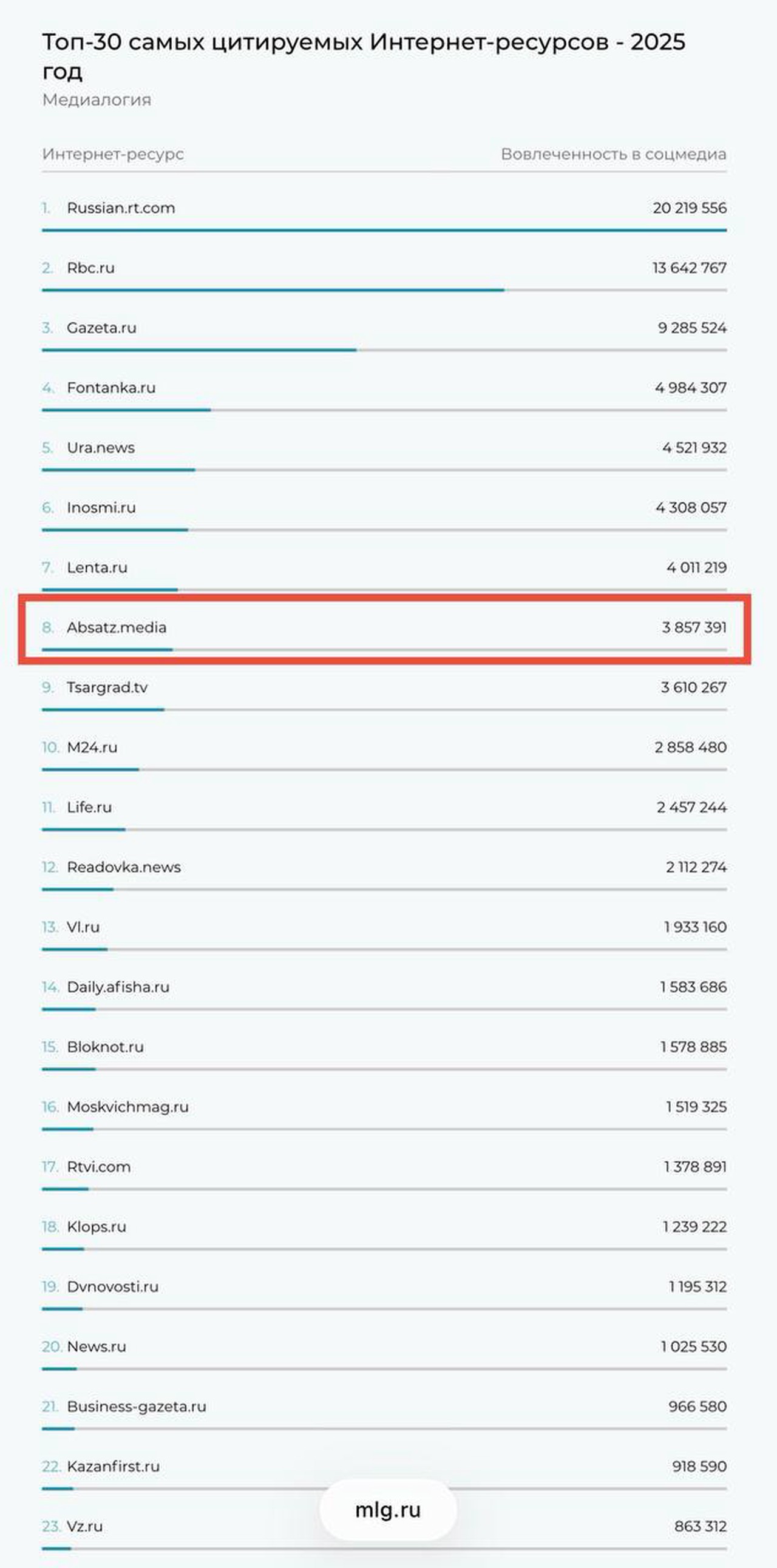The width and height of the screenshot is (777, 1568).
Task: Click the Интернет-ресурс column header
Action: click(x=113, y=155)
